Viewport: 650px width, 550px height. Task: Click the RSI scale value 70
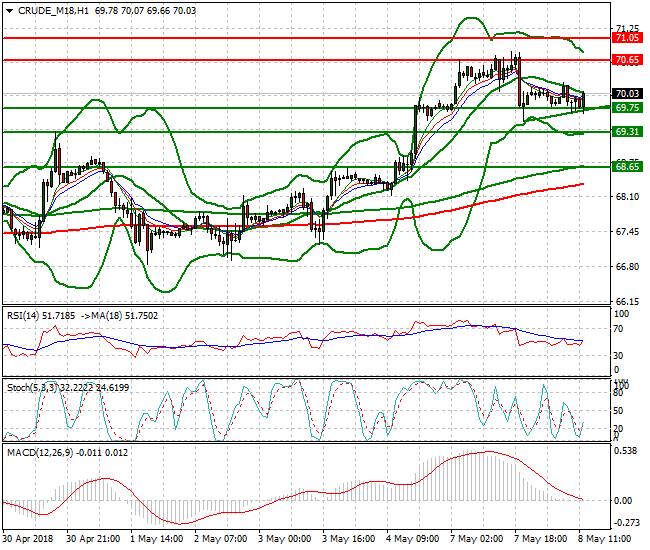[618, 329]
